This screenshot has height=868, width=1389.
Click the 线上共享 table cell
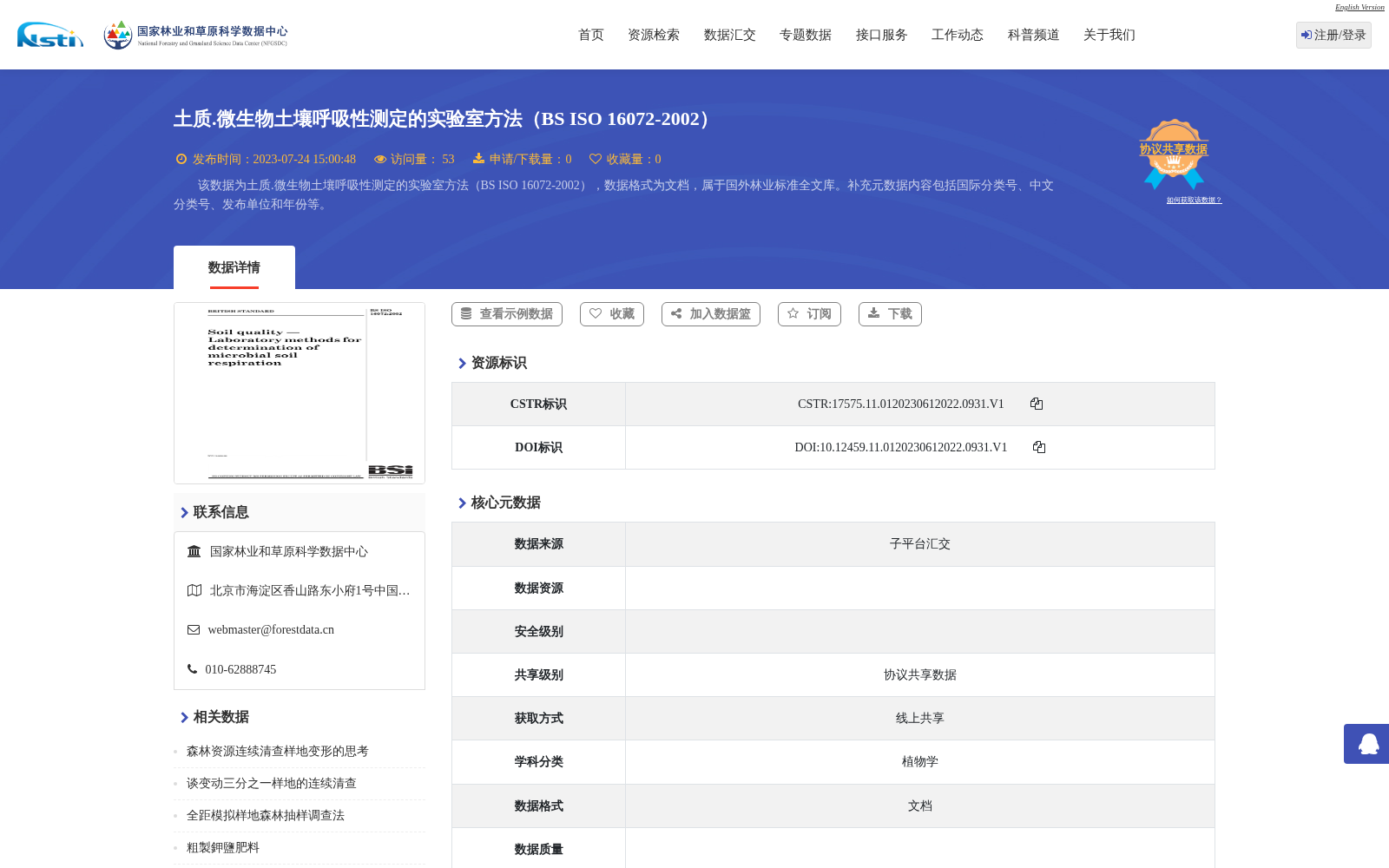pos(920,719)
